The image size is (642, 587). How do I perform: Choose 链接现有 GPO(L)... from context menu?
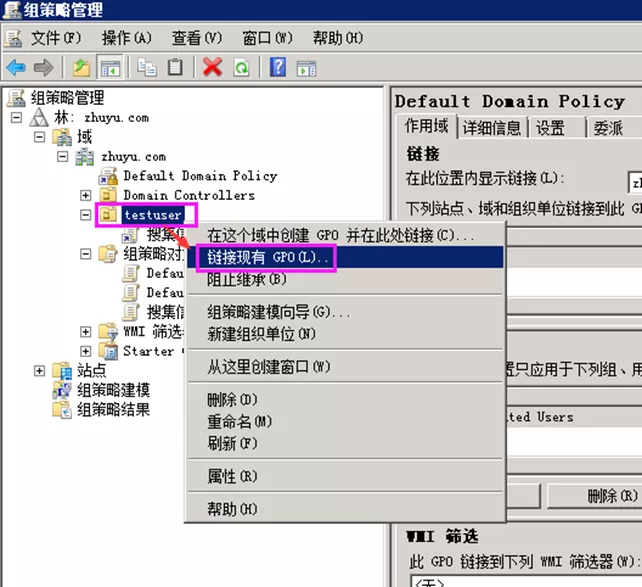[x=266, y=257]
